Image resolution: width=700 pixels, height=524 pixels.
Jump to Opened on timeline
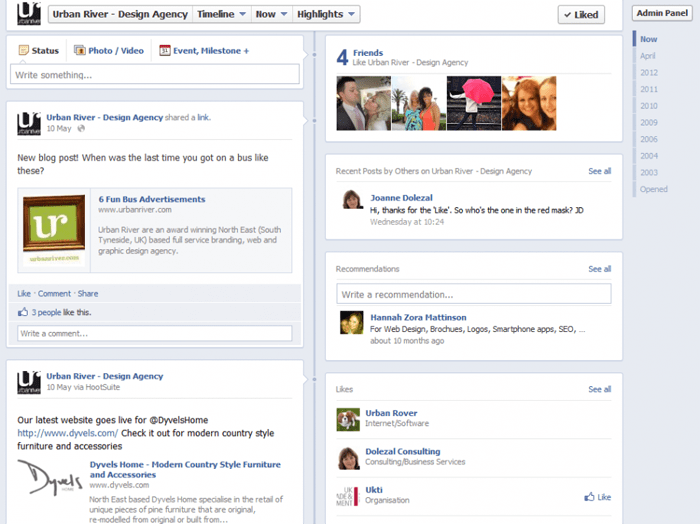[654, 189]
